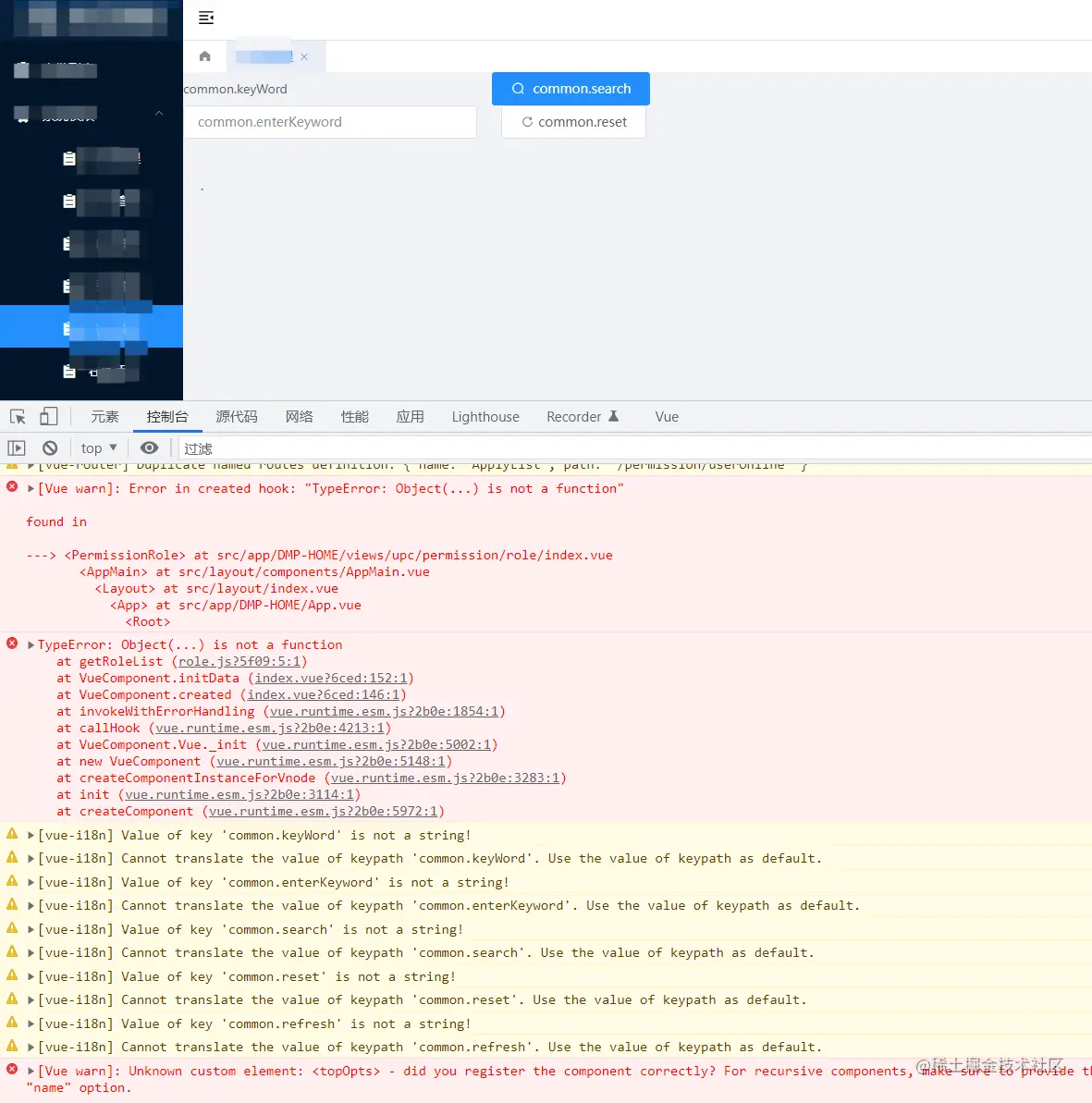Open the vue.runtime.esm.js?2b0e:5972:1 link
The width and height of the screenshot is (1092, 1103).
pos(324,811)
